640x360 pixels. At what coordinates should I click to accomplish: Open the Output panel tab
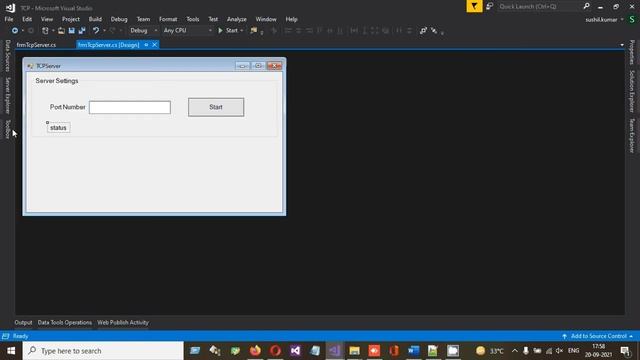coord(23,322)
